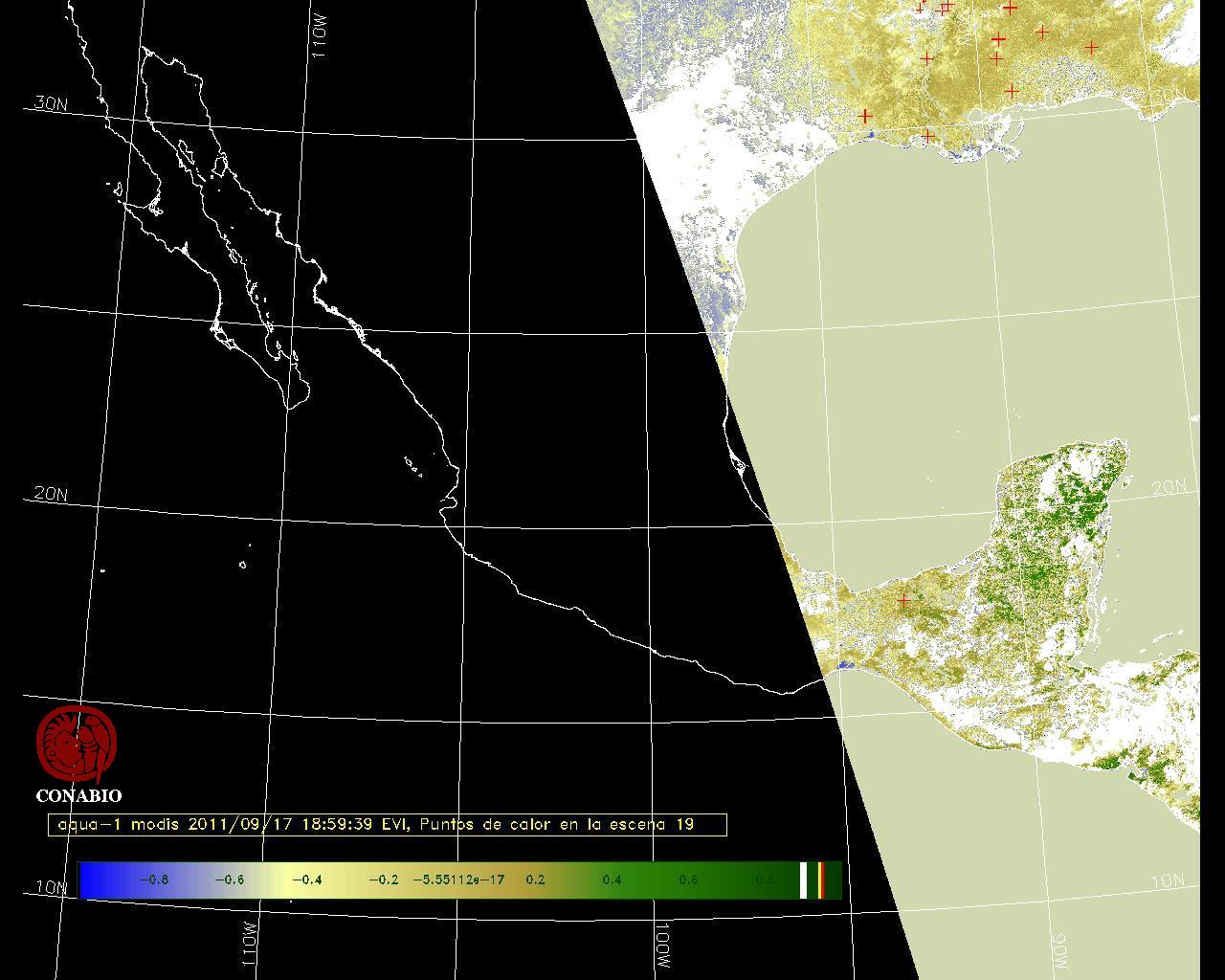Click the 30N latitude label on the left

coord(50,103)
